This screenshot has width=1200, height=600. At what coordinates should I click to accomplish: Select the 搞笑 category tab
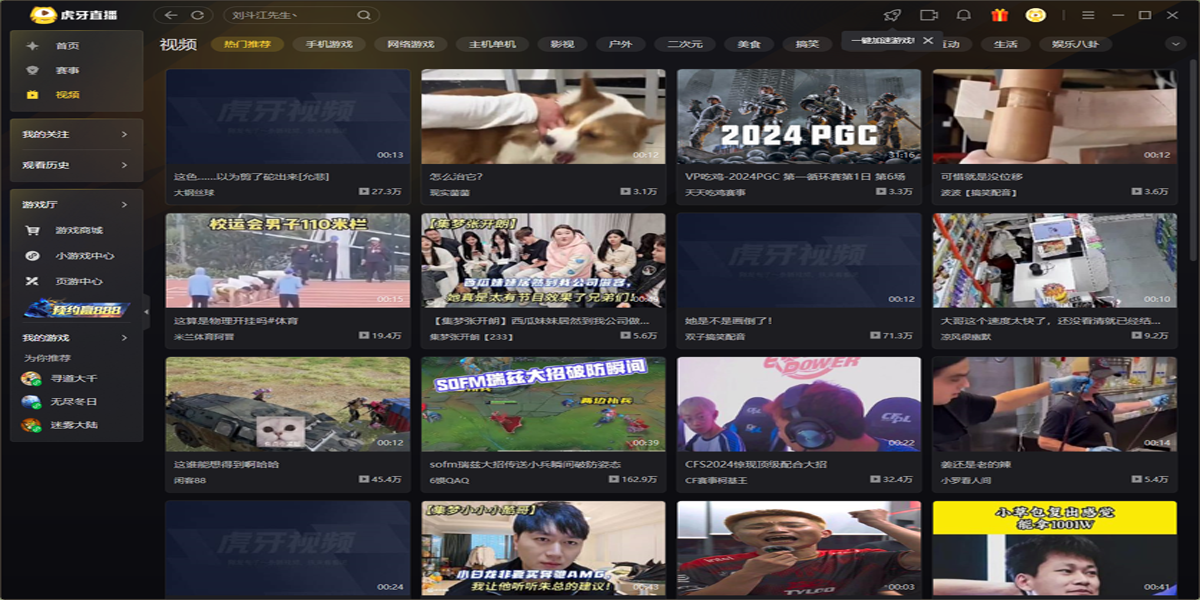(807, 44)
